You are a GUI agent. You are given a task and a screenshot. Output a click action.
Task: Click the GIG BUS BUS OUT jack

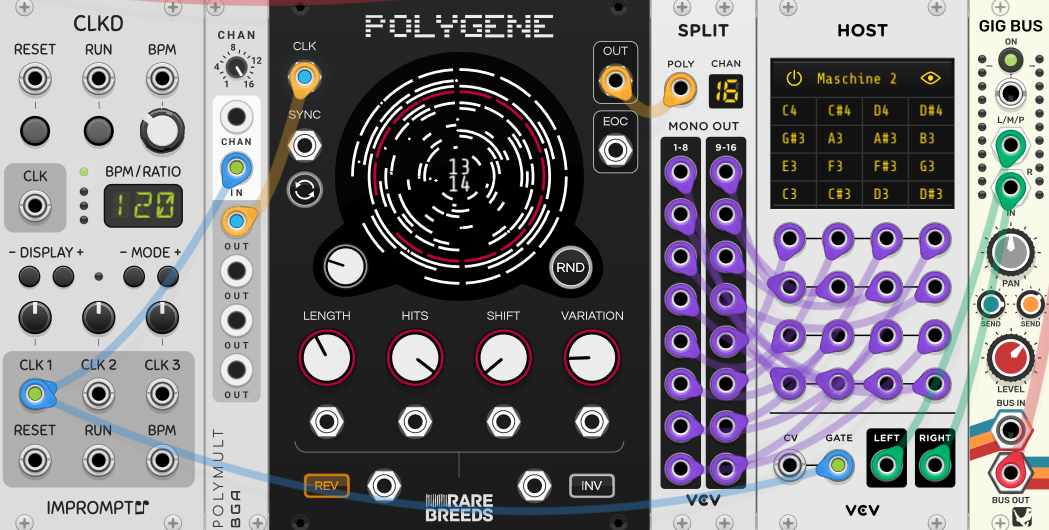(1010, 473)
